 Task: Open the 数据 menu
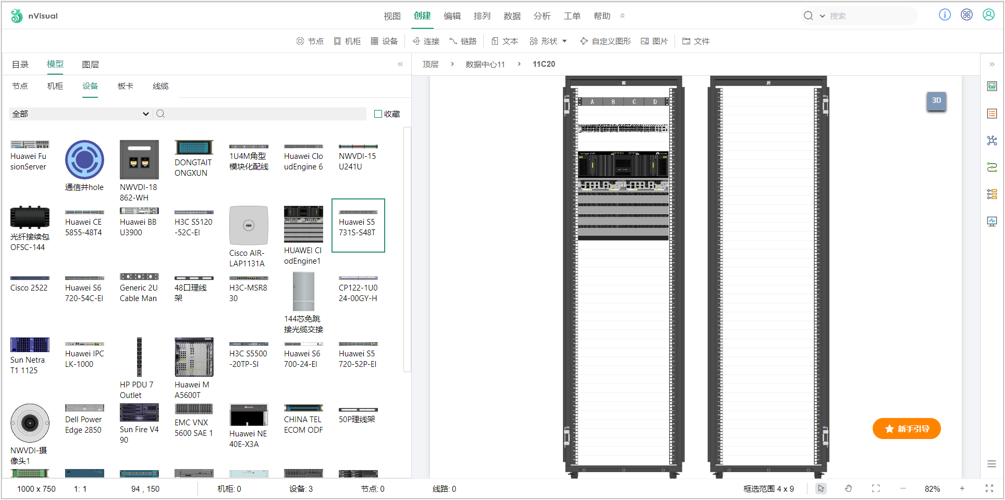pyautogui.click(x=512, y=16)
